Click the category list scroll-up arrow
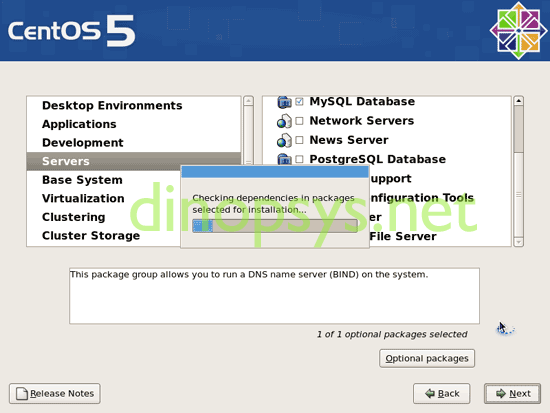Screen dimensions: 550x413 248,101
